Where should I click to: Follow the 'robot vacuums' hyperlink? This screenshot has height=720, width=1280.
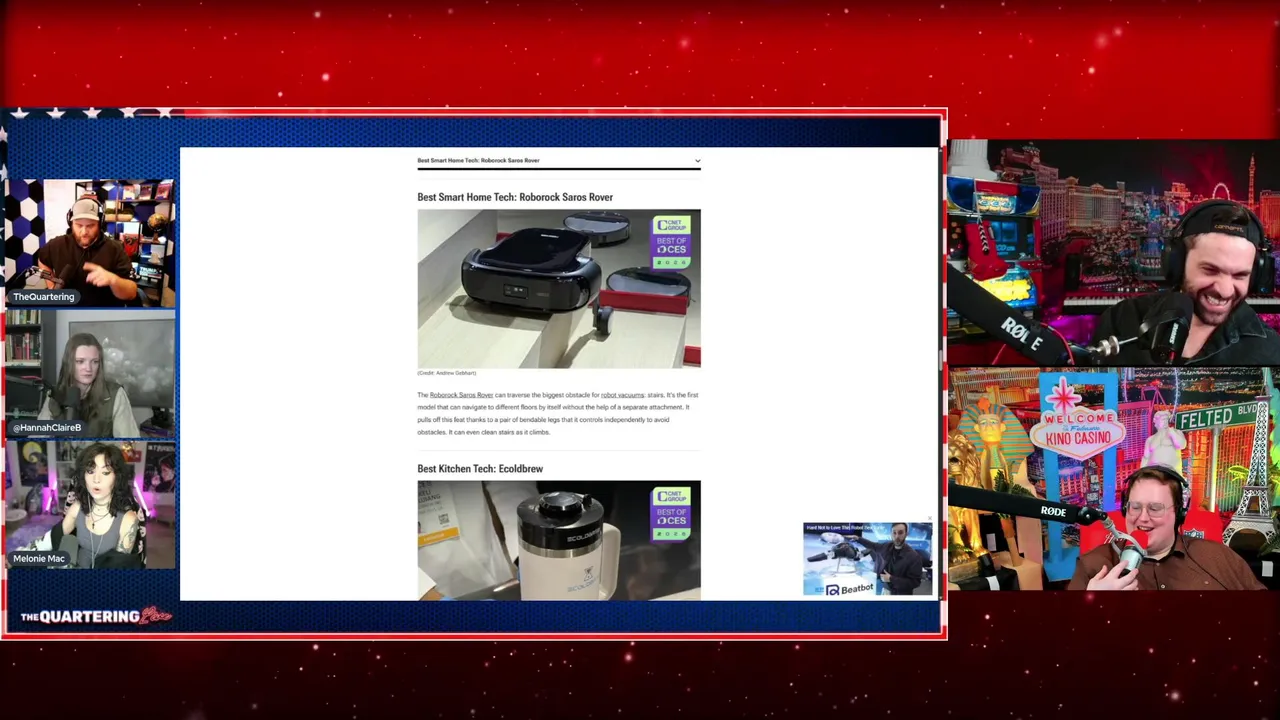pyautogui.click(x=622, y=395)
